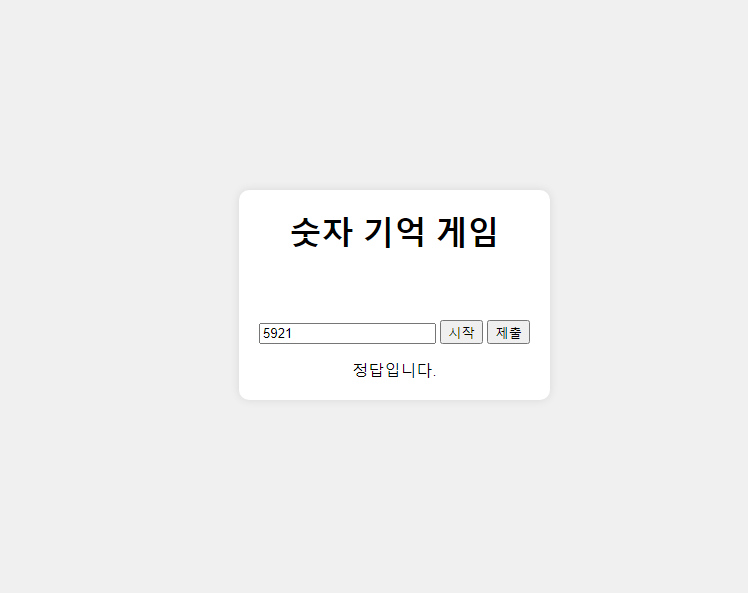The height and width of the screenshot is (593, 748).
Task: Click the button right of 시작
Action: (x=508, y=332)
